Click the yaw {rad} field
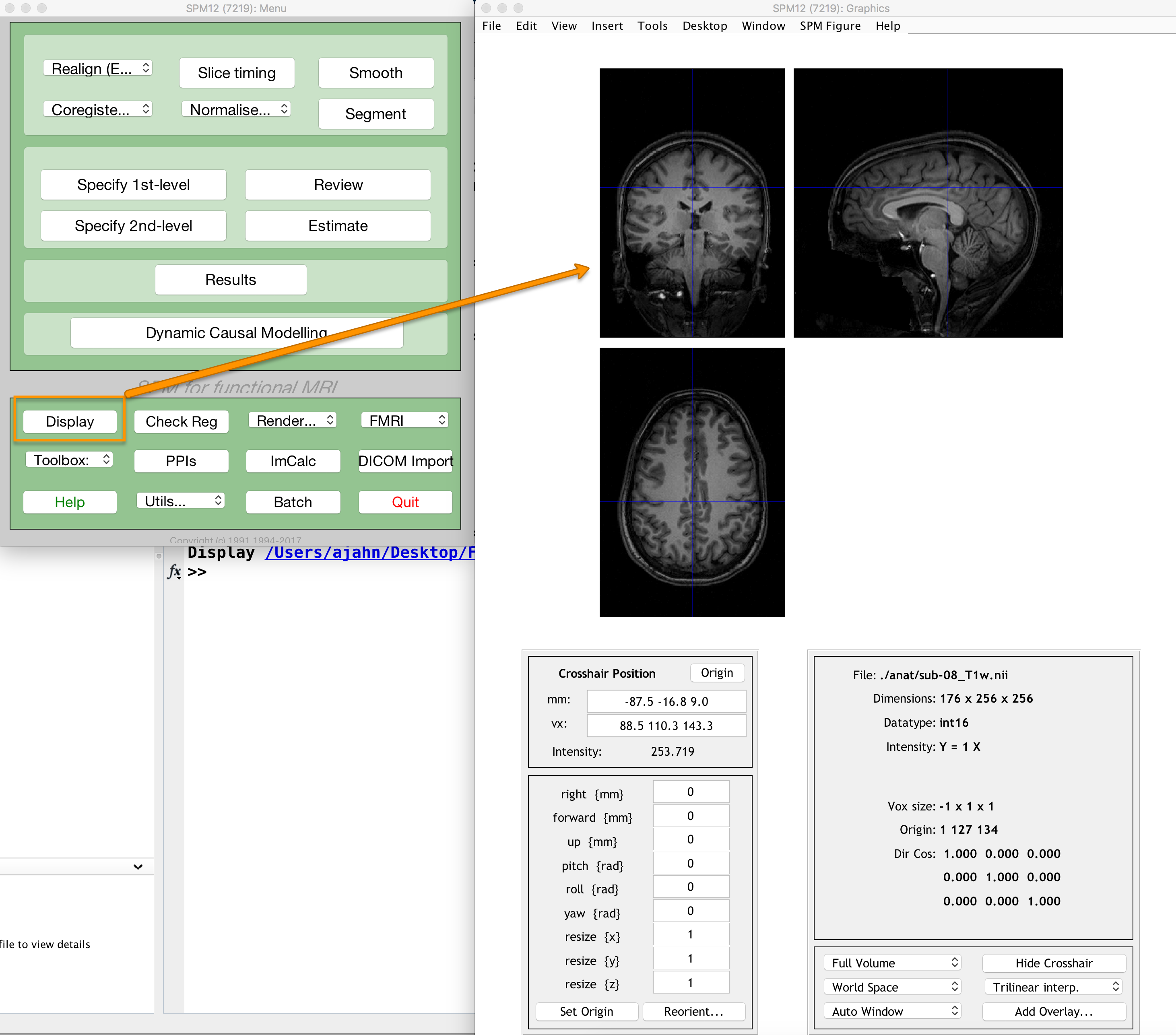Image resolution: width=1176 pixels, height=1035 pixels. [690, 911]
